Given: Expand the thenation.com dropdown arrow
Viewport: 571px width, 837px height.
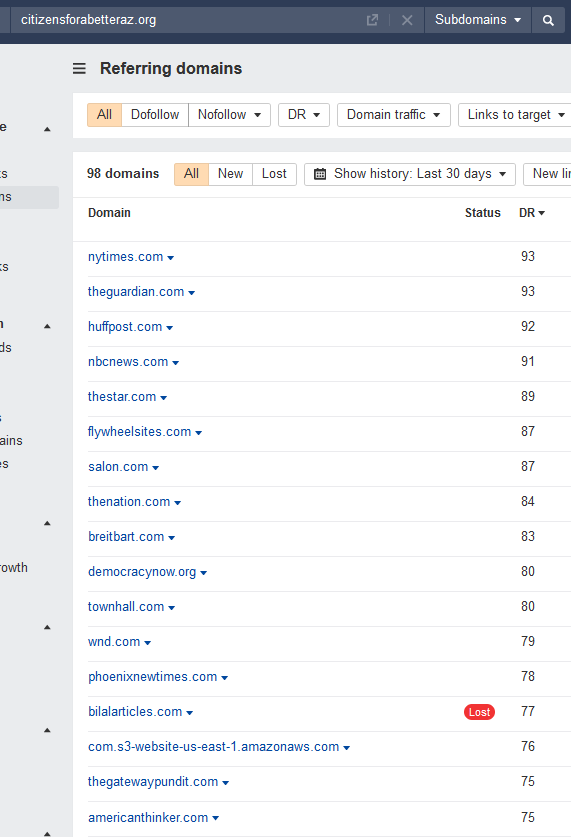Looking at the screenshot, I should pyautogui.click(x=178, y=503).
